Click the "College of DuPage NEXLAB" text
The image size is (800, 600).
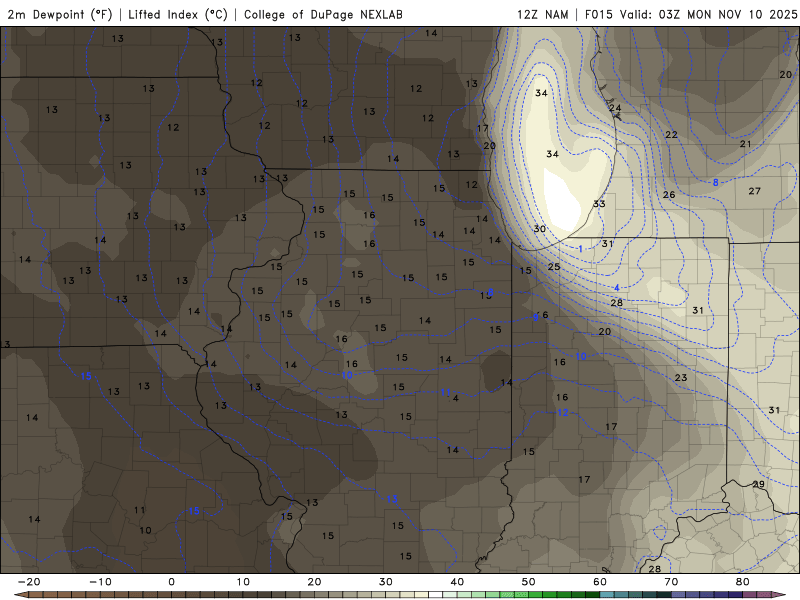pos(323,14)
